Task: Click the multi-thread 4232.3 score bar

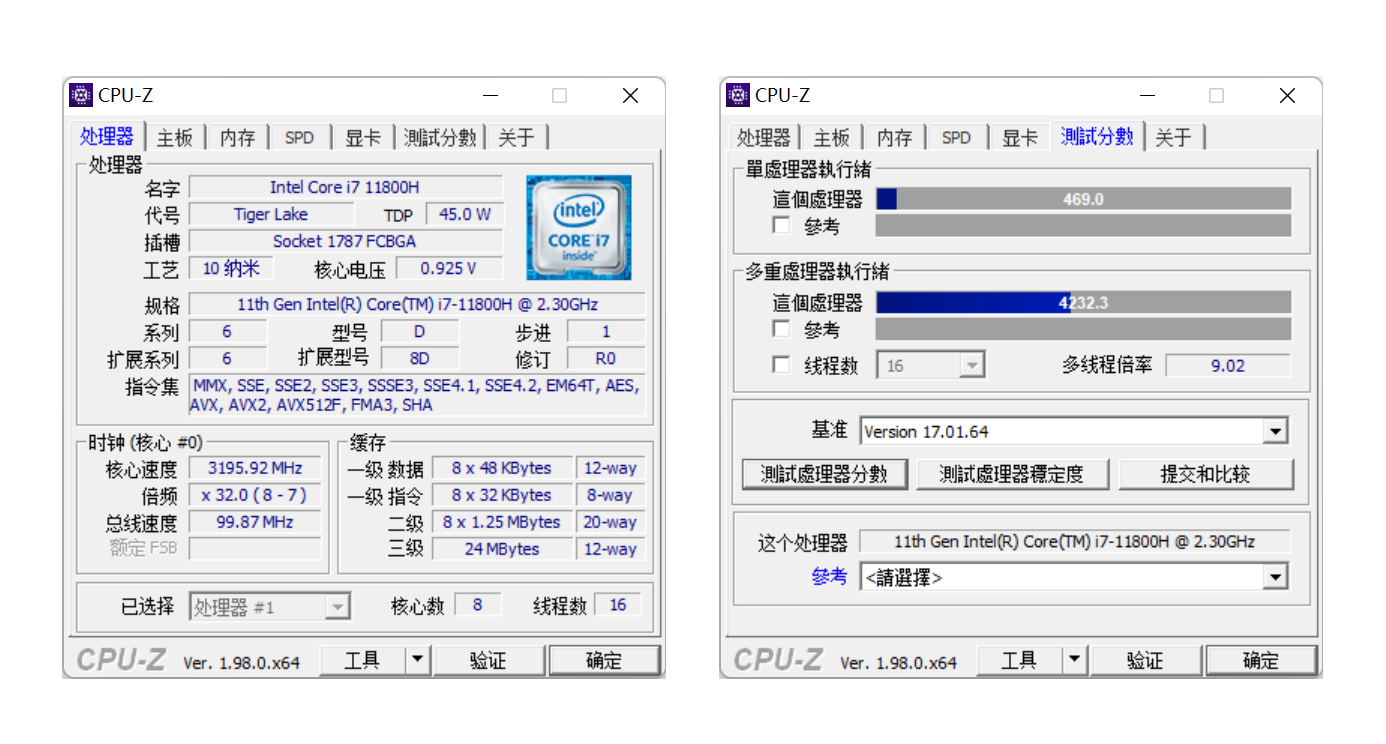Action: (1083, 302)
